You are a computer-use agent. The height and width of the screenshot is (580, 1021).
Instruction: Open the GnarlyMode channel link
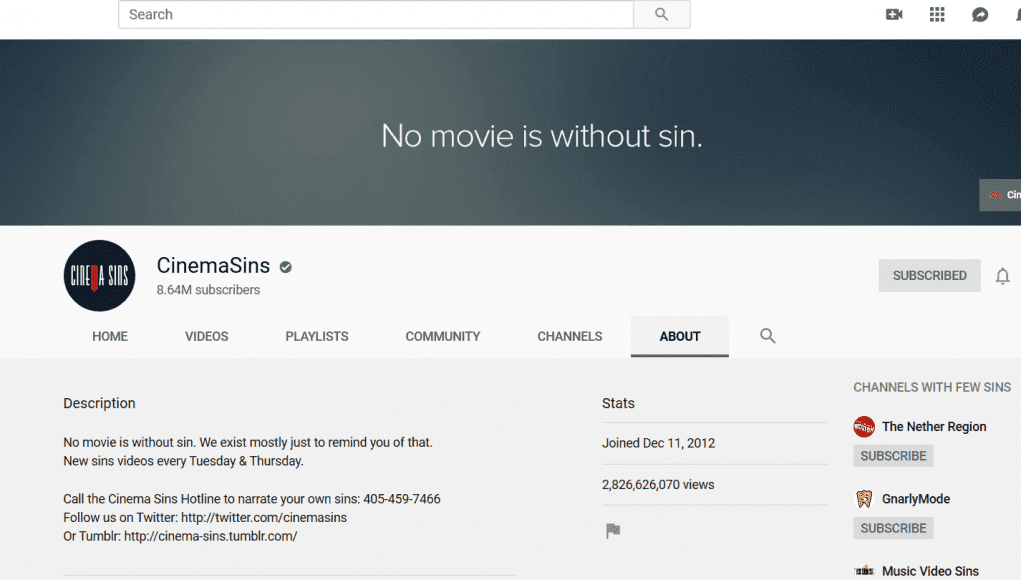(916, 499)
